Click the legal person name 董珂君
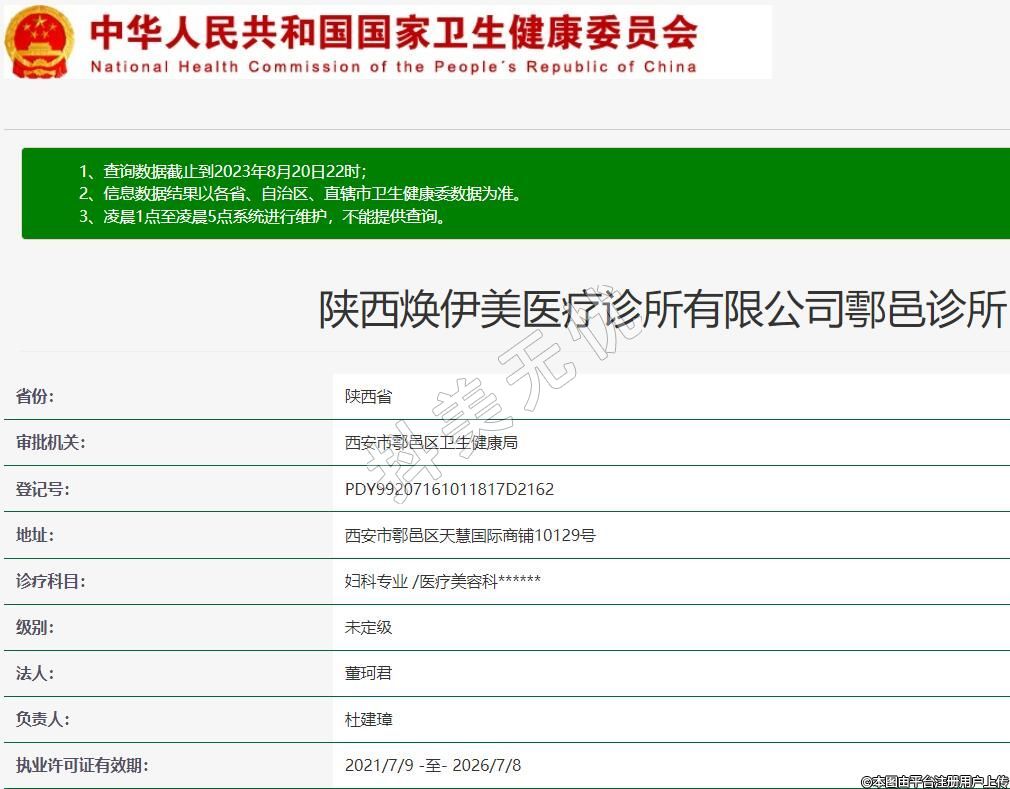The image size is (1010, 789). (x=368, y=673)
